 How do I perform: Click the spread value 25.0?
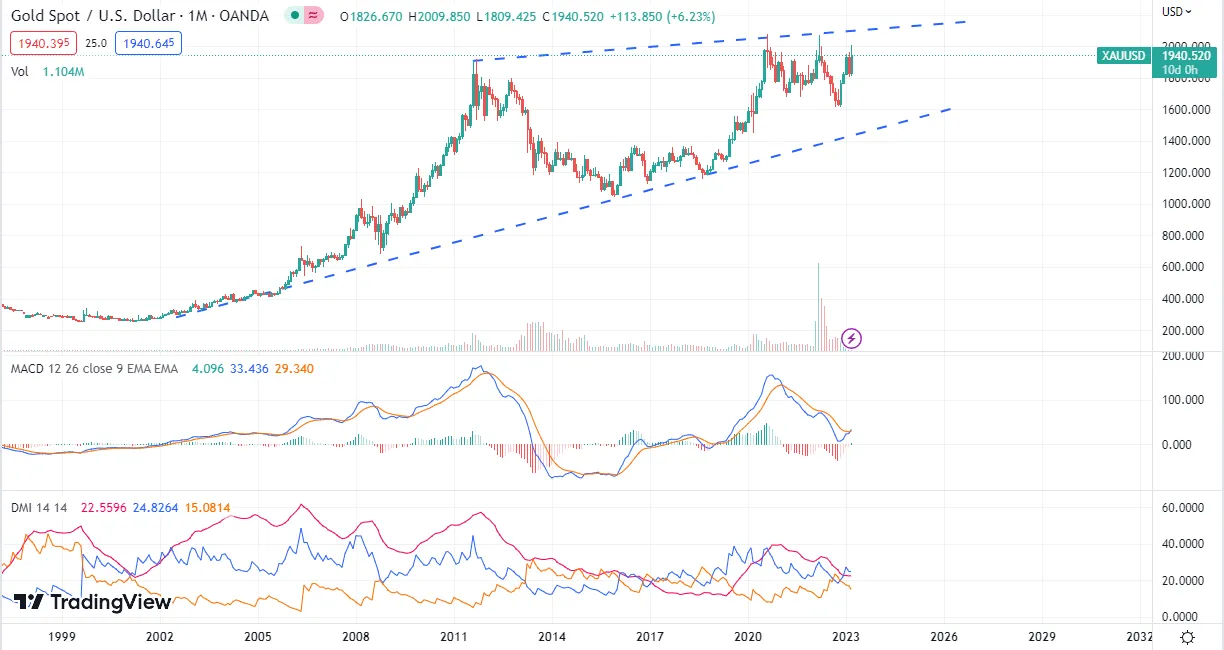[96, 43]
